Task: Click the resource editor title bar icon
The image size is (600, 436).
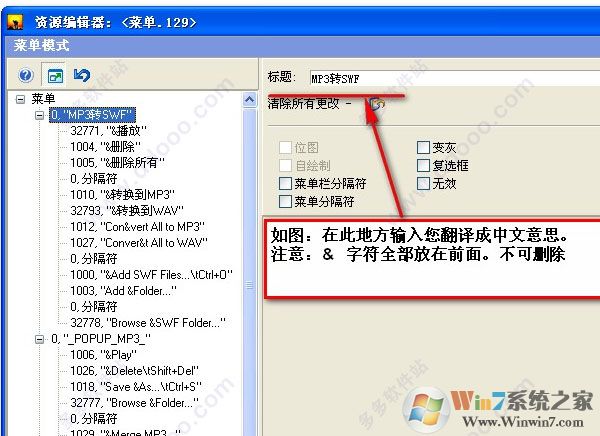Action: 15,22
